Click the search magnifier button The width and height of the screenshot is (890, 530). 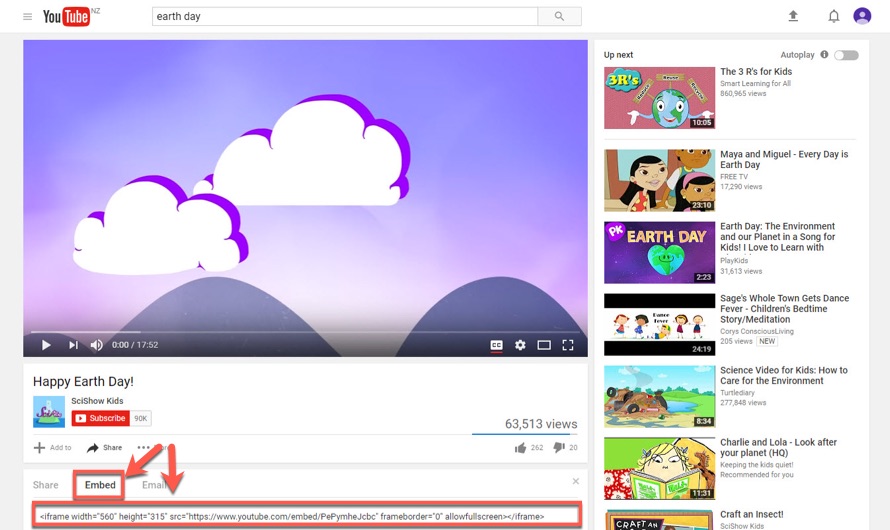coord(559,16)
